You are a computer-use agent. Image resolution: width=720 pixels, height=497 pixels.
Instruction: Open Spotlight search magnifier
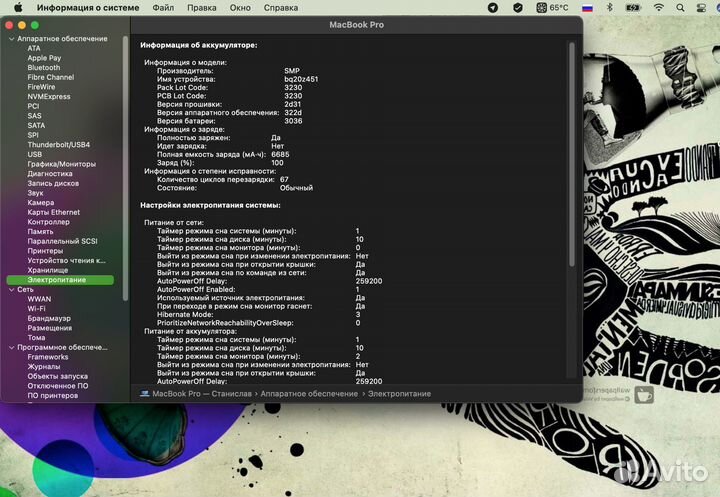(x=680, y=7)
